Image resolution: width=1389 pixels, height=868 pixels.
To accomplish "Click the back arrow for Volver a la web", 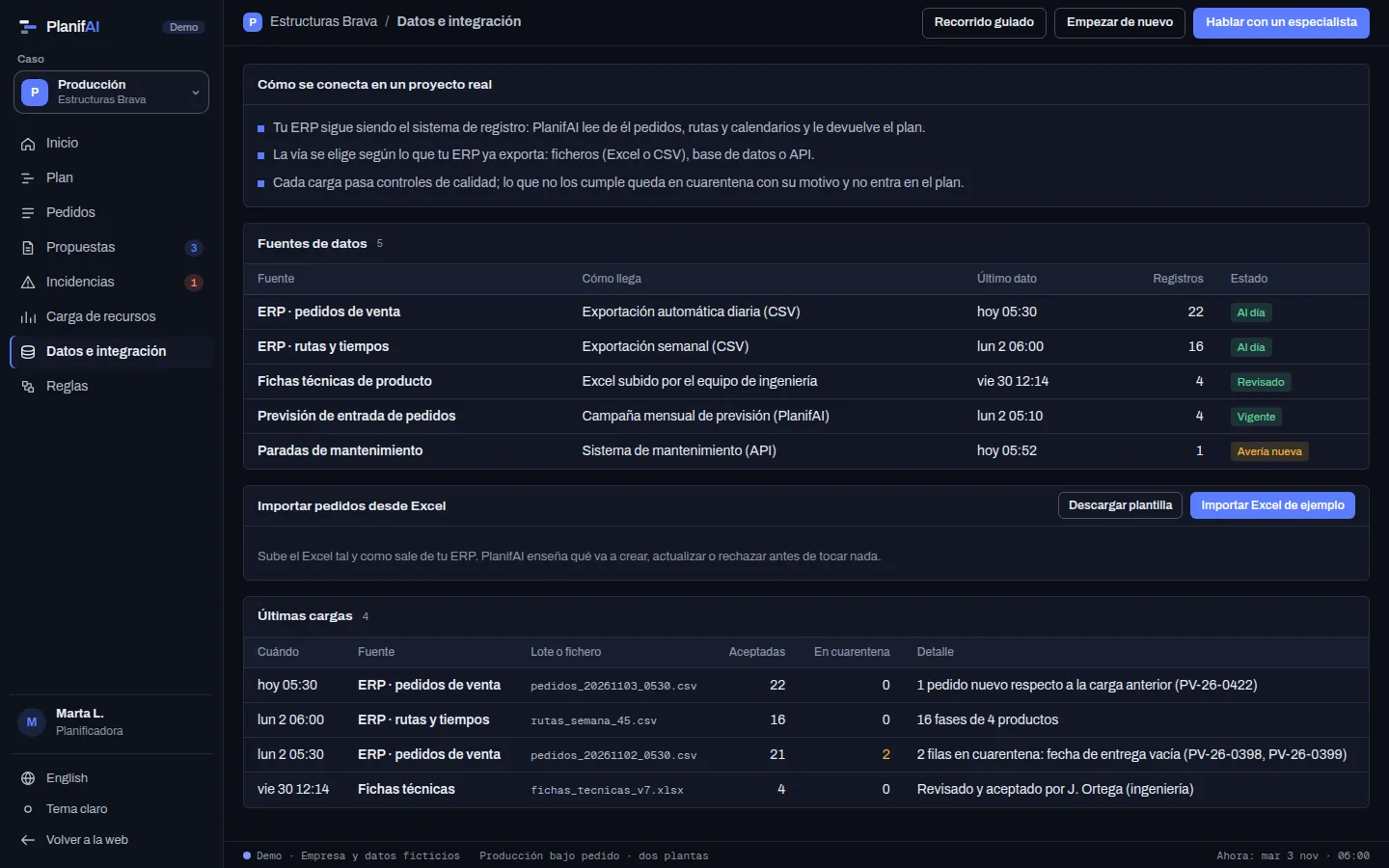I will 28,840.
